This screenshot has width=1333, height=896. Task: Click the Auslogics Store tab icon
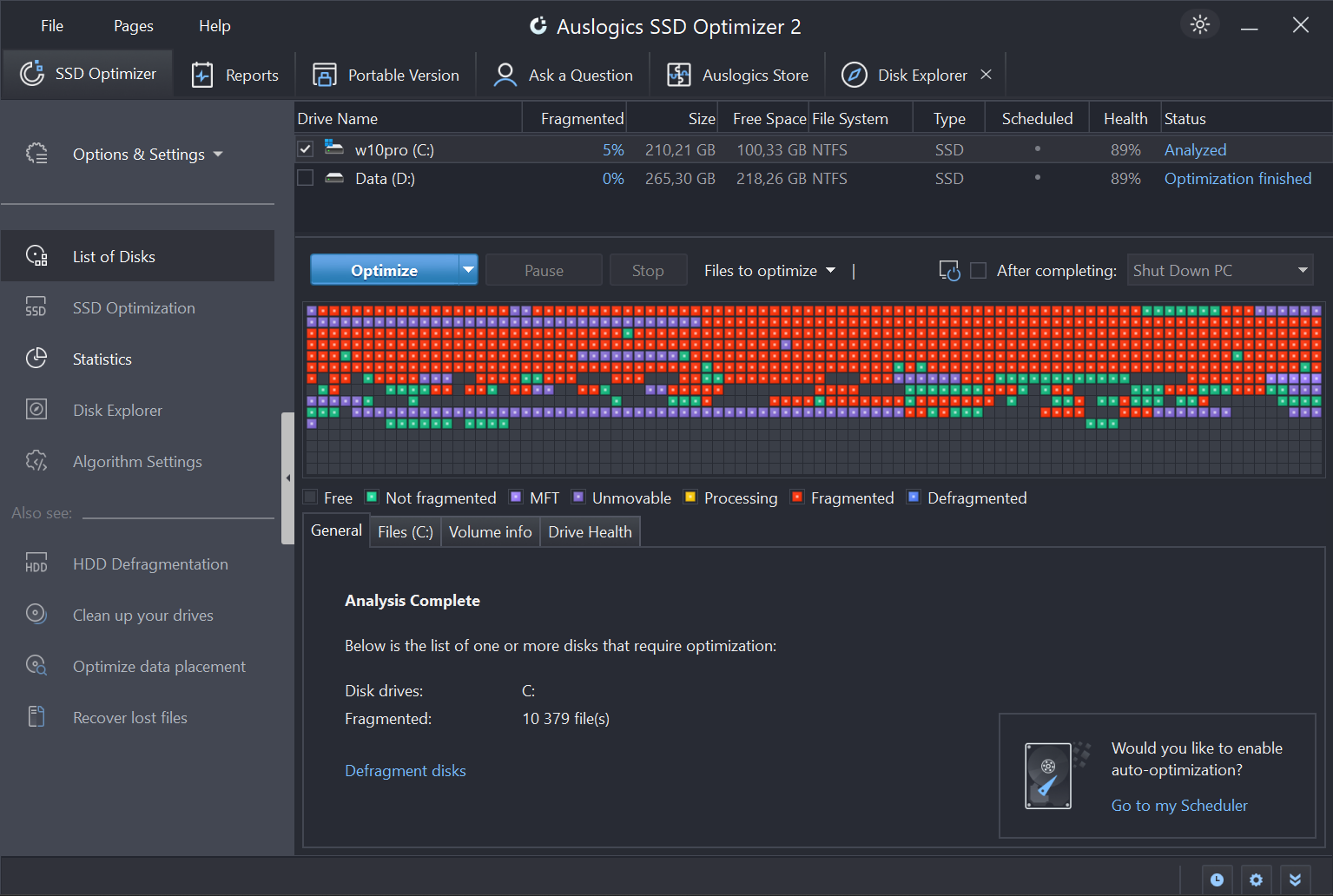point(679,75)
